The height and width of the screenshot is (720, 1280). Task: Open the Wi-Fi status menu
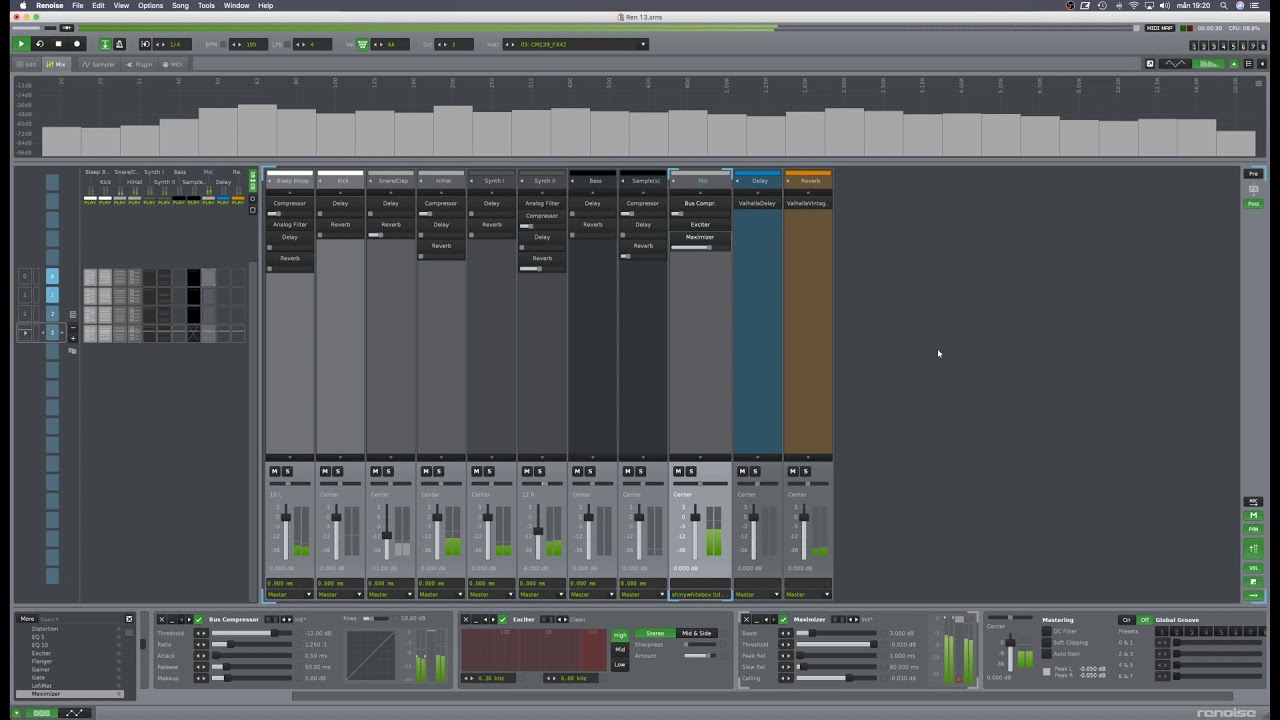(x=1134, y=5)
